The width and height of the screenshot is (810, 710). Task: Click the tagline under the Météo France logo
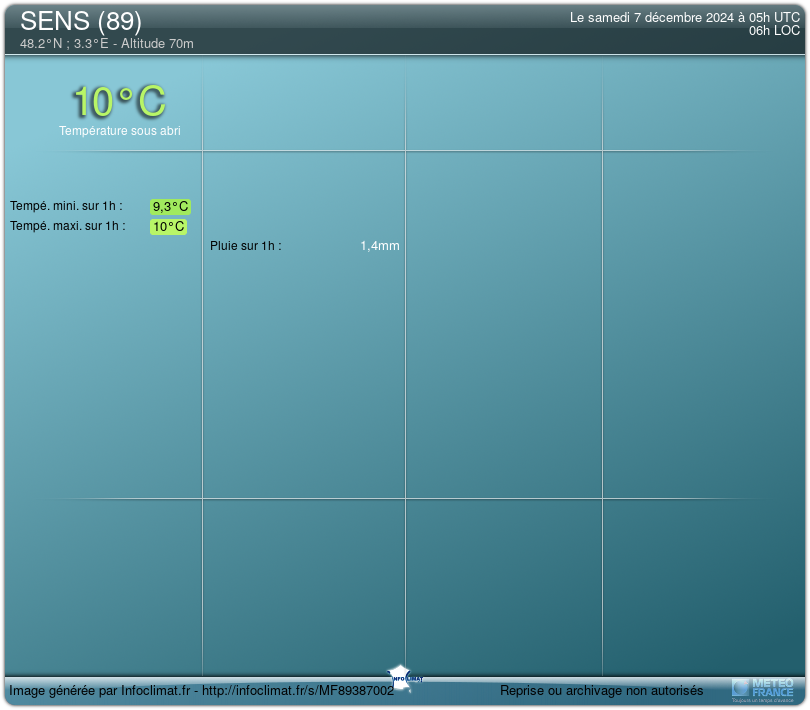tap(763, 700)
